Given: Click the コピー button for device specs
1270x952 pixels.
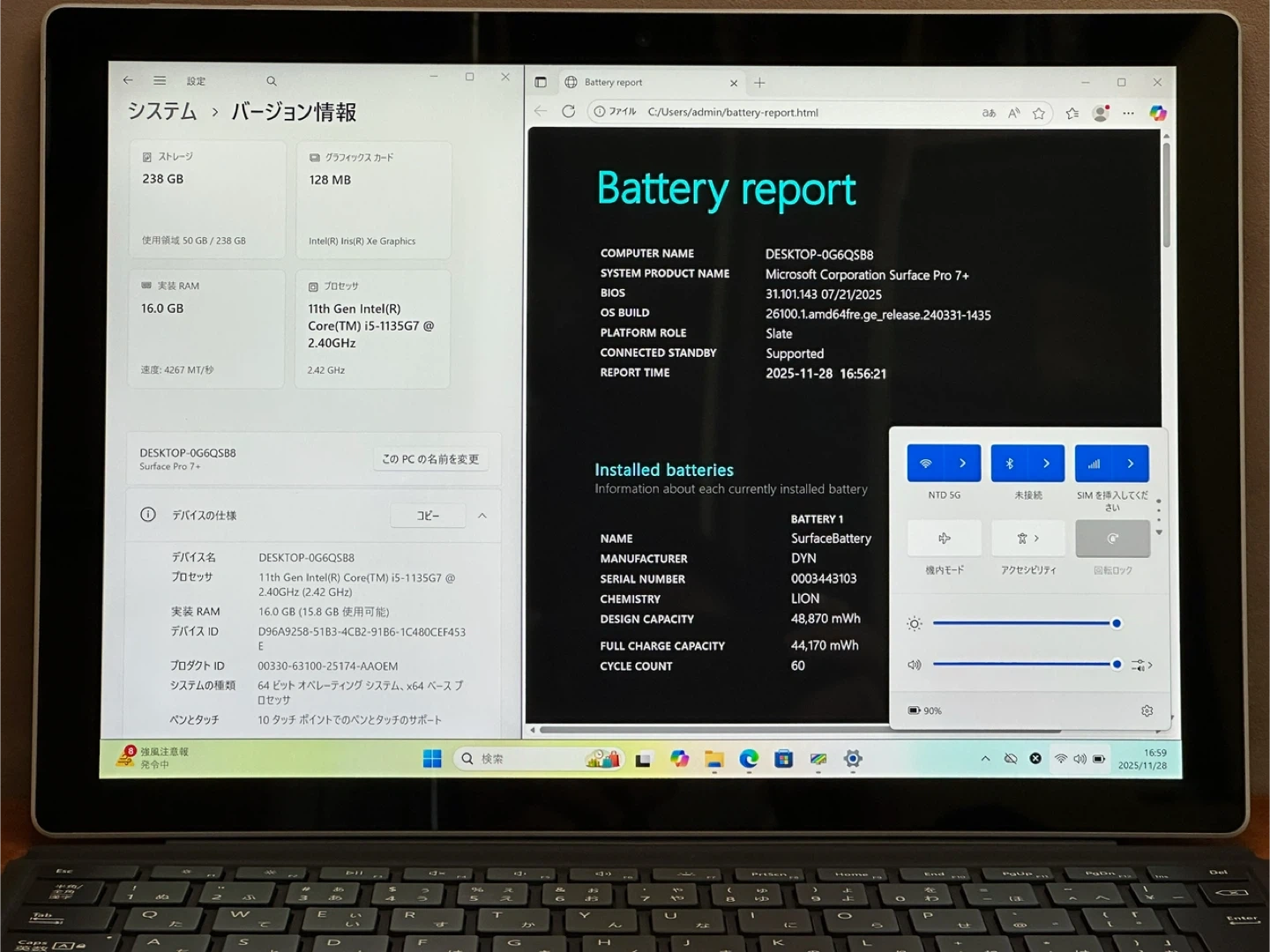Looking at the screenshot, I should point(428,516).
